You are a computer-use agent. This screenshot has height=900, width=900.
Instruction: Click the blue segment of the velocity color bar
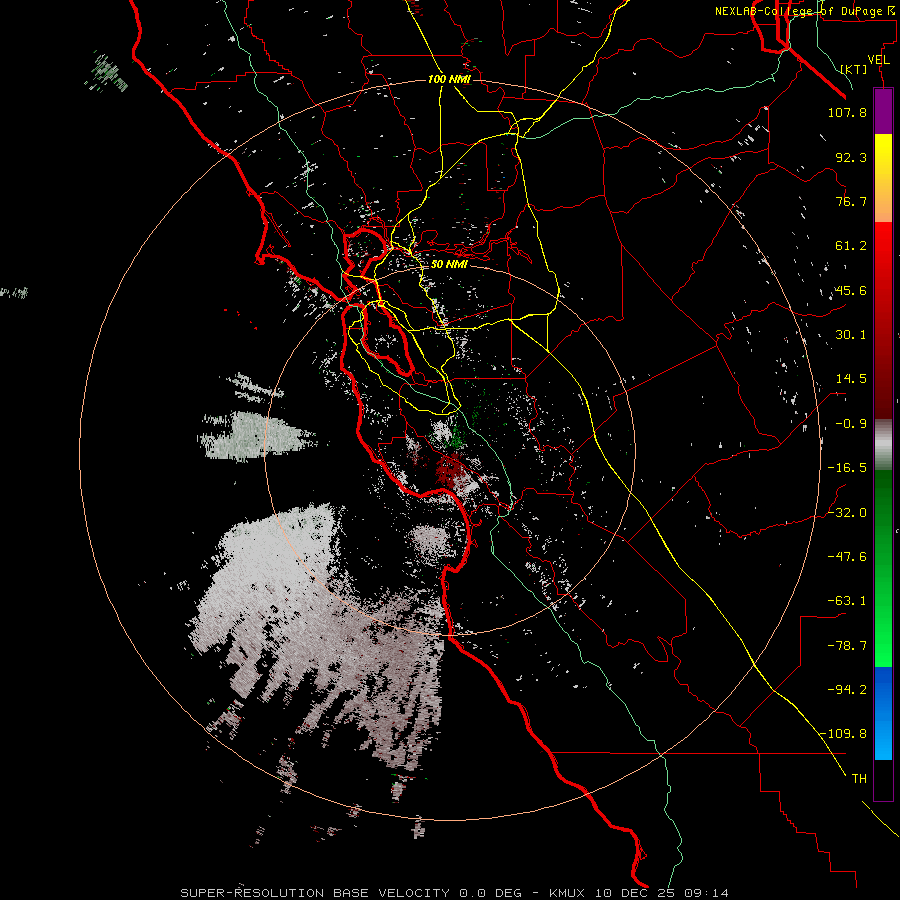(883, 713)
